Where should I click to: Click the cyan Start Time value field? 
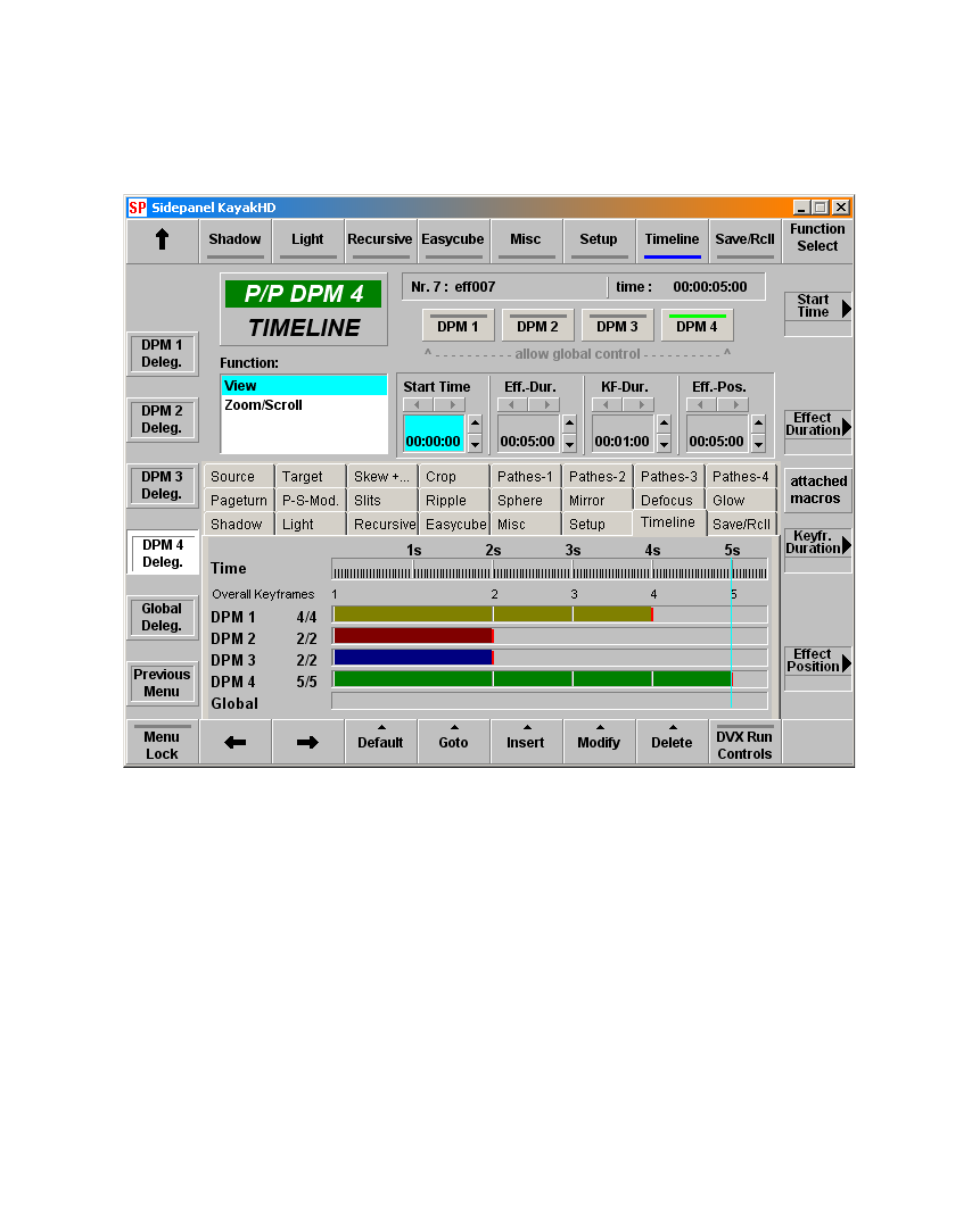point(435,433)
